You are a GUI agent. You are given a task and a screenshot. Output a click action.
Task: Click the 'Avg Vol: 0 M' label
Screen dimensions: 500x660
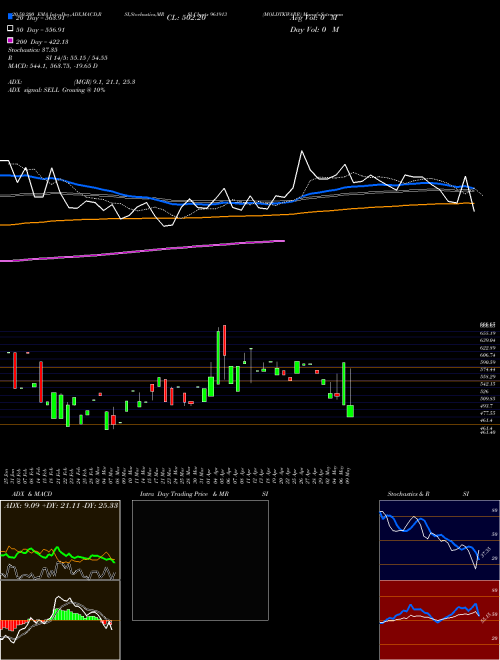point(314,18)
